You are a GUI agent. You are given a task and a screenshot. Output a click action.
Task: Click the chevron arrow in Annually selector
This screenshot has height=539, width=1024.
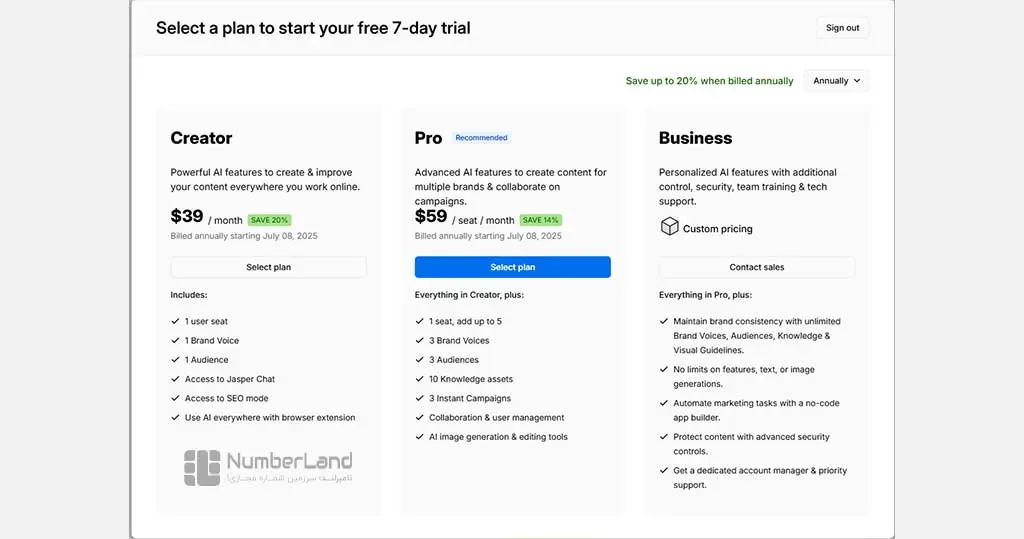(x=857, y=81)
